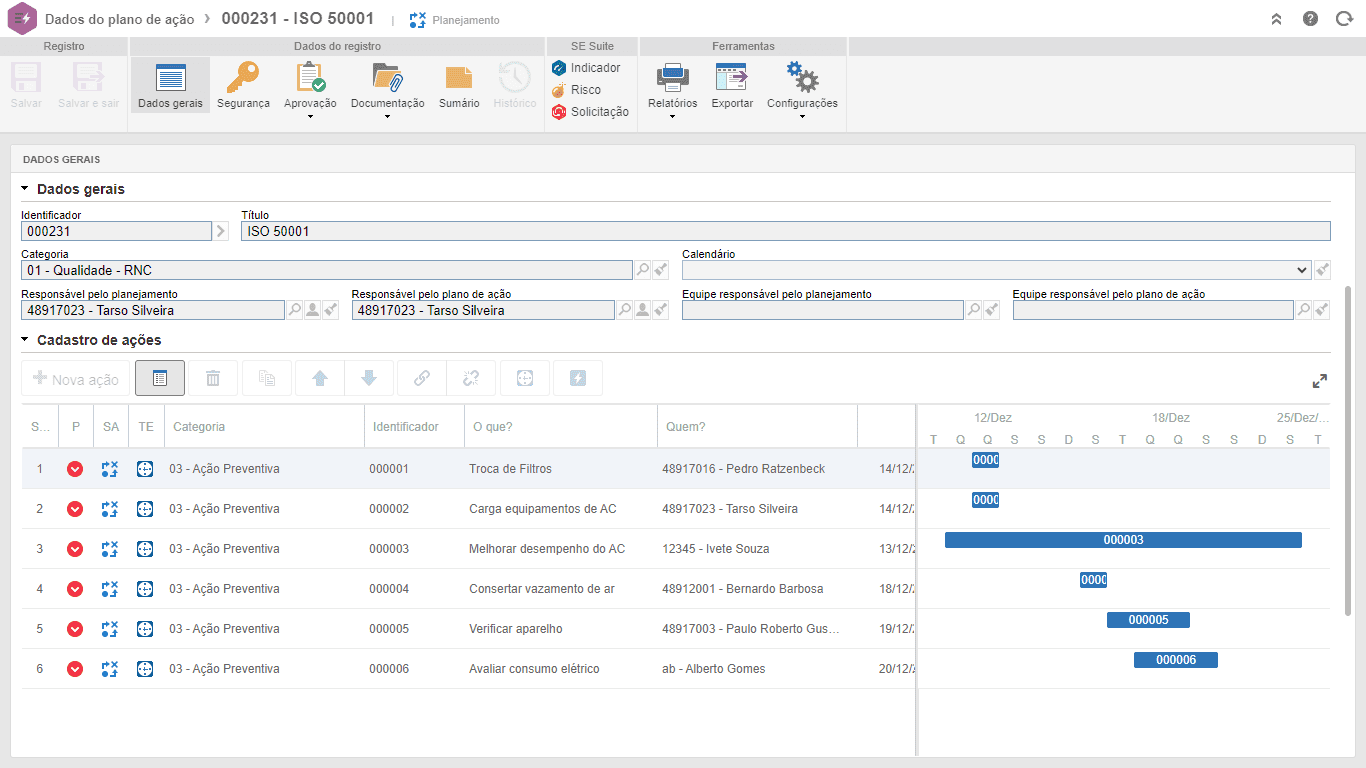
Task: Click the Sumário toolbar icon
Action: [x=459, y=78]
